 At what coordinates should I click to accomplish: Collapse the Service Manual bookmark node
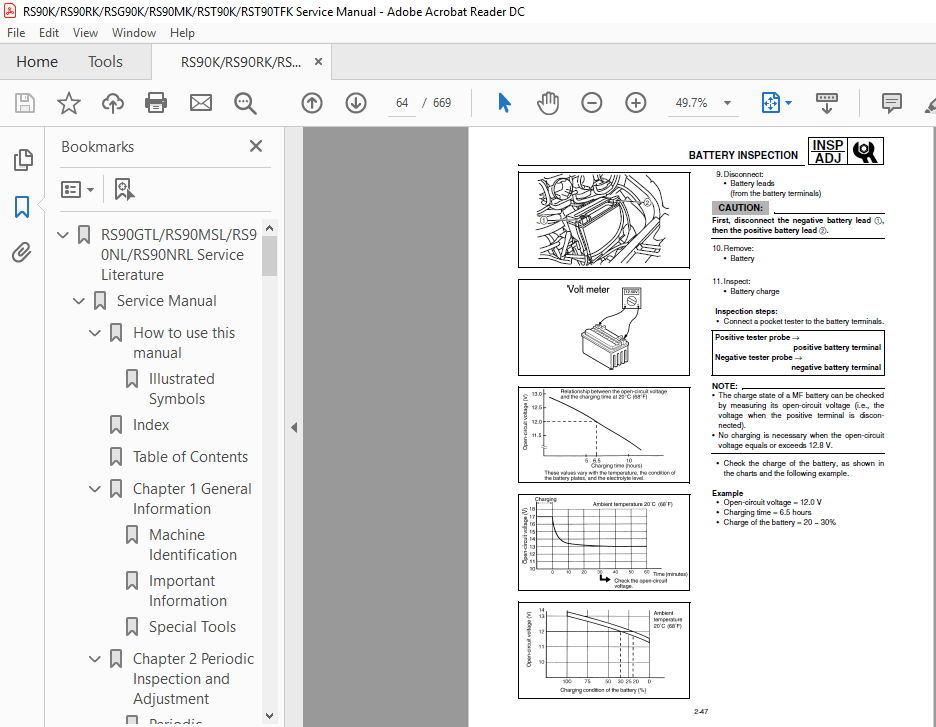79,301
